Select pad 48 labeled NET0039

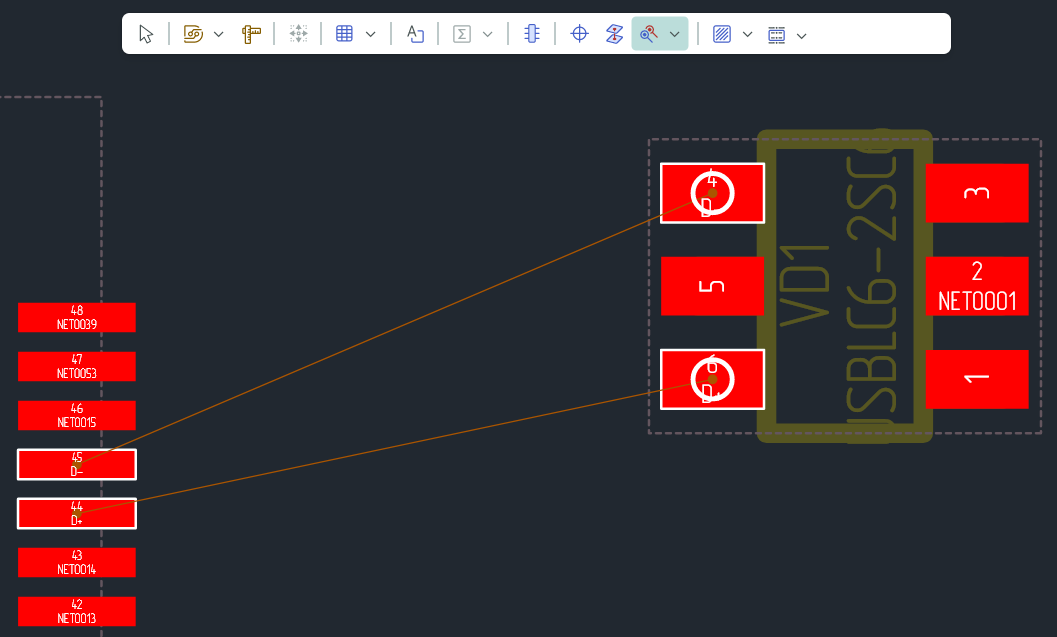point(77,317)
